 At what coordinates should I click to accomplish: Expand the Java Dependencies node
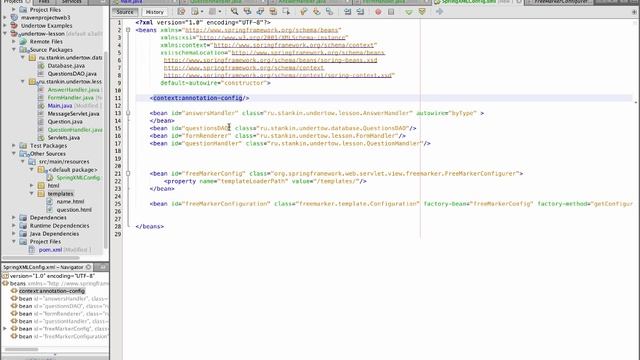(14, 233)
